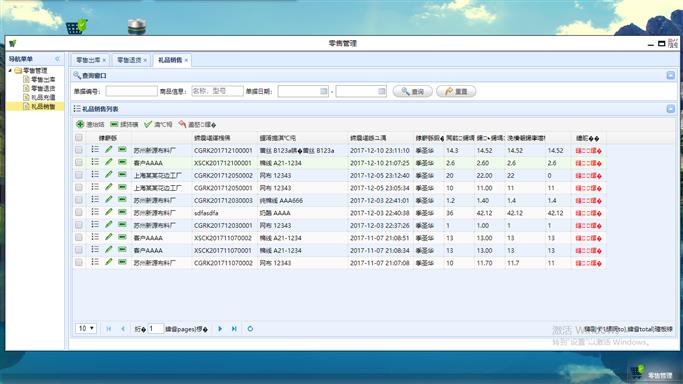Viewport: 683px width, 384px height.
Task: Click the list detail icon in the XSCK201712100001 row
Action: coord(95,162)
